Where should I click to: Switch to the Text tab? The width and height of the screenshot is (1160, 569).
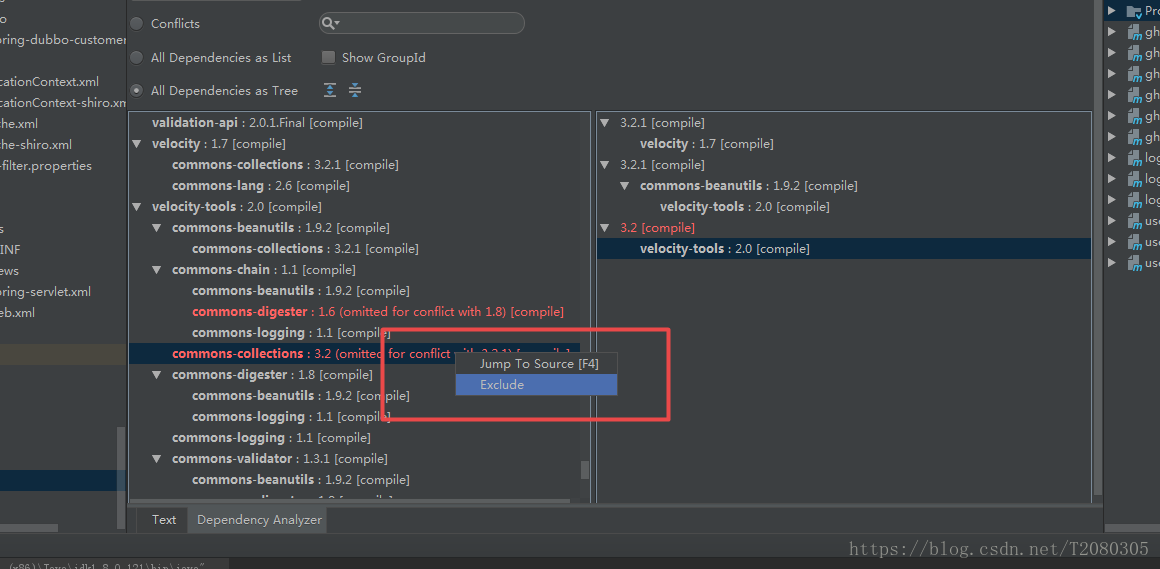[x=163, y=520]
